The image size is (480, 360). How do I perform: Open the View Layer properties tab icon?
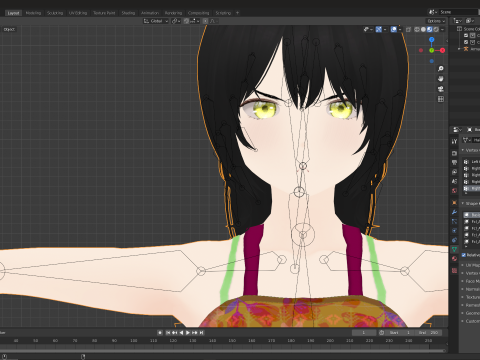point(454,172)
